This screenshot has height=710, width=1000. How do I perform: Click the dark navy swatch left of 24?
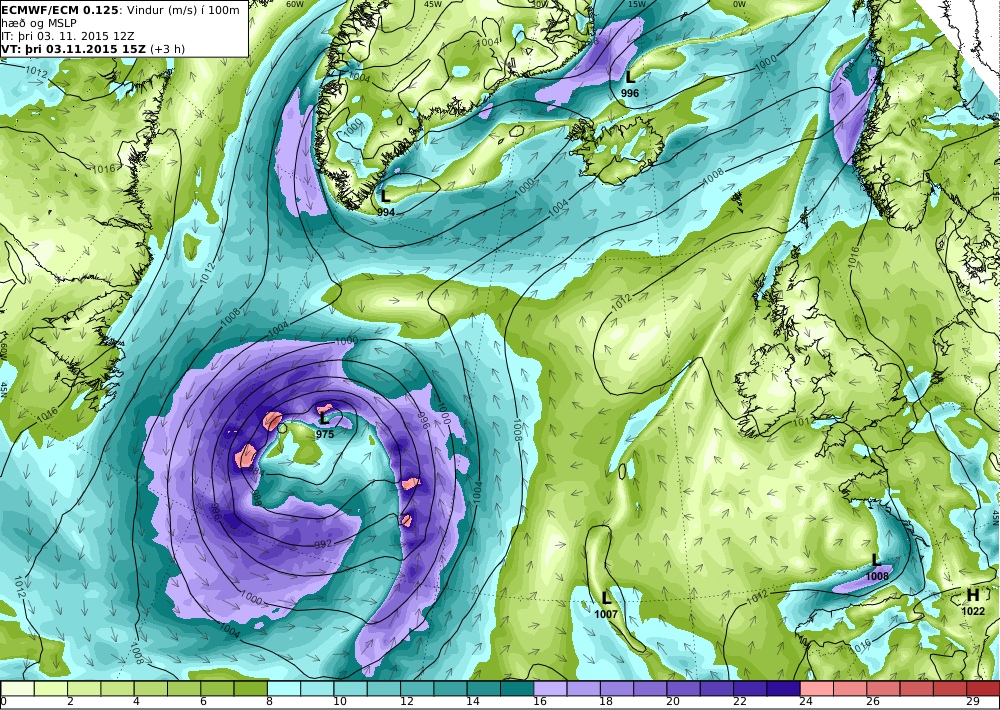783,688
